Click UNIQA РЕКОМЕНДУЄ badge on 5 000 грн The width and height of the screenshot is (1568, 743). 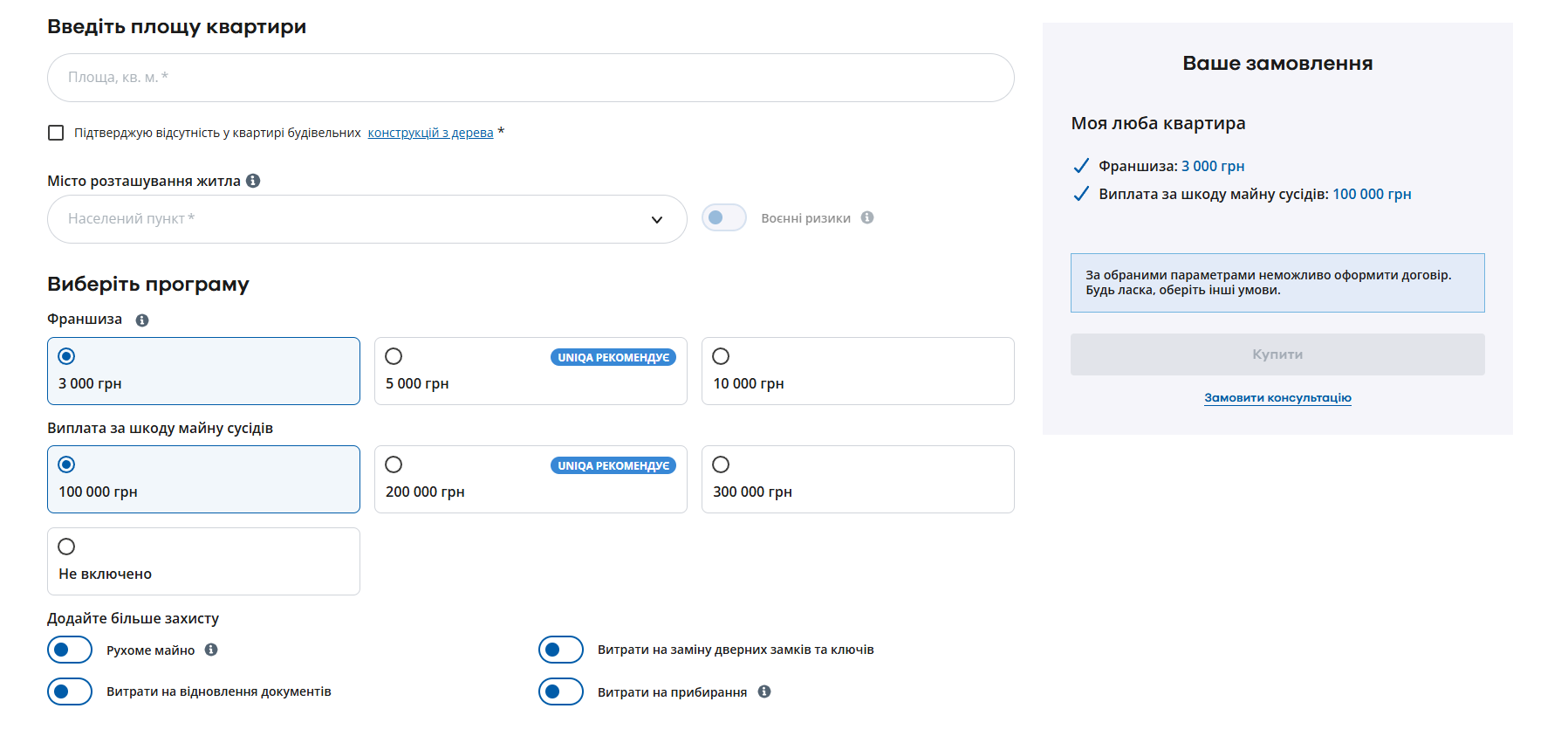point(613,357)
